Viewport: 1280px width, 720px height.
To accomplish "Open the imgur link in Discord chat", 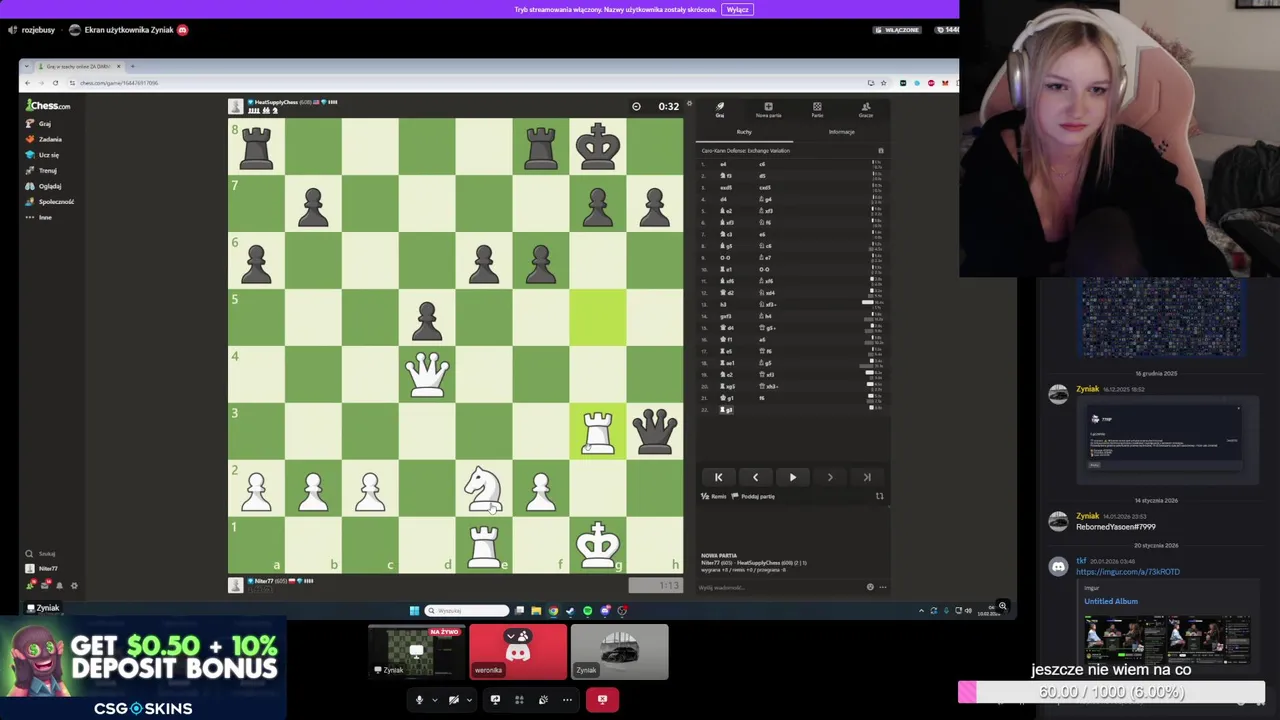I will pos(1128,572).
